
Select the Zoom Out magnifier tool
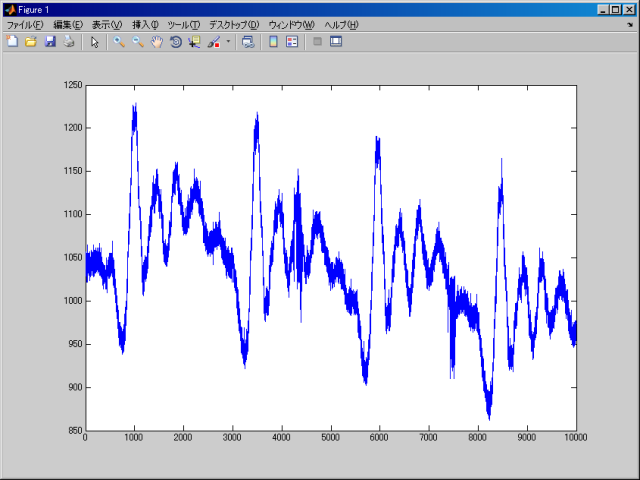pyautogui.click(x=137, y=42)
